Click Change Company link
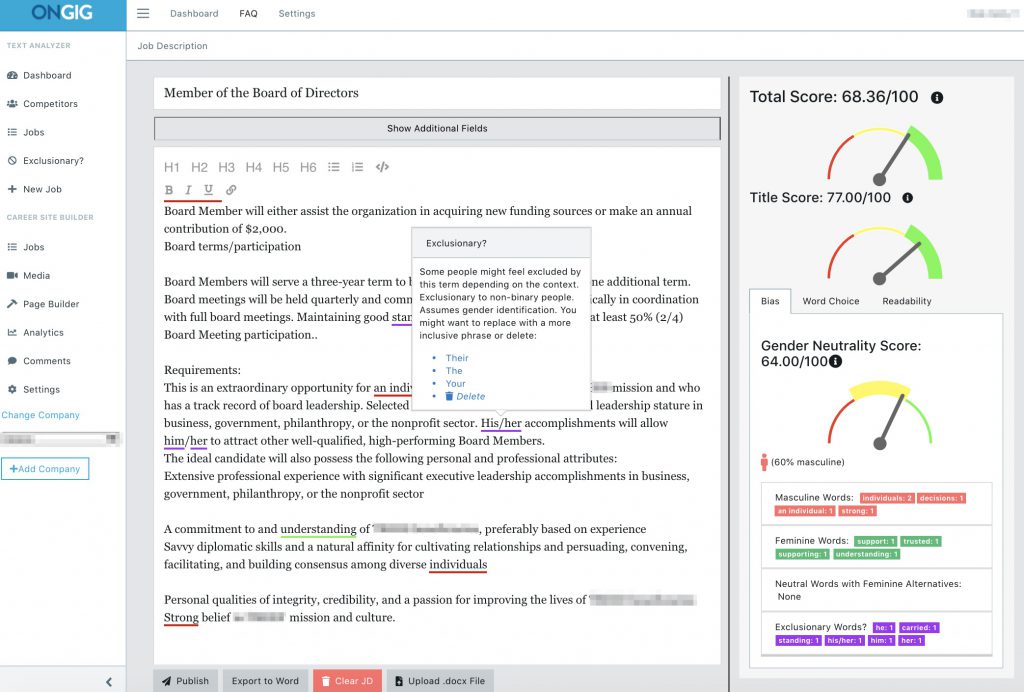This screenshot has height=692, width=1024. click(x=40, y=415)
